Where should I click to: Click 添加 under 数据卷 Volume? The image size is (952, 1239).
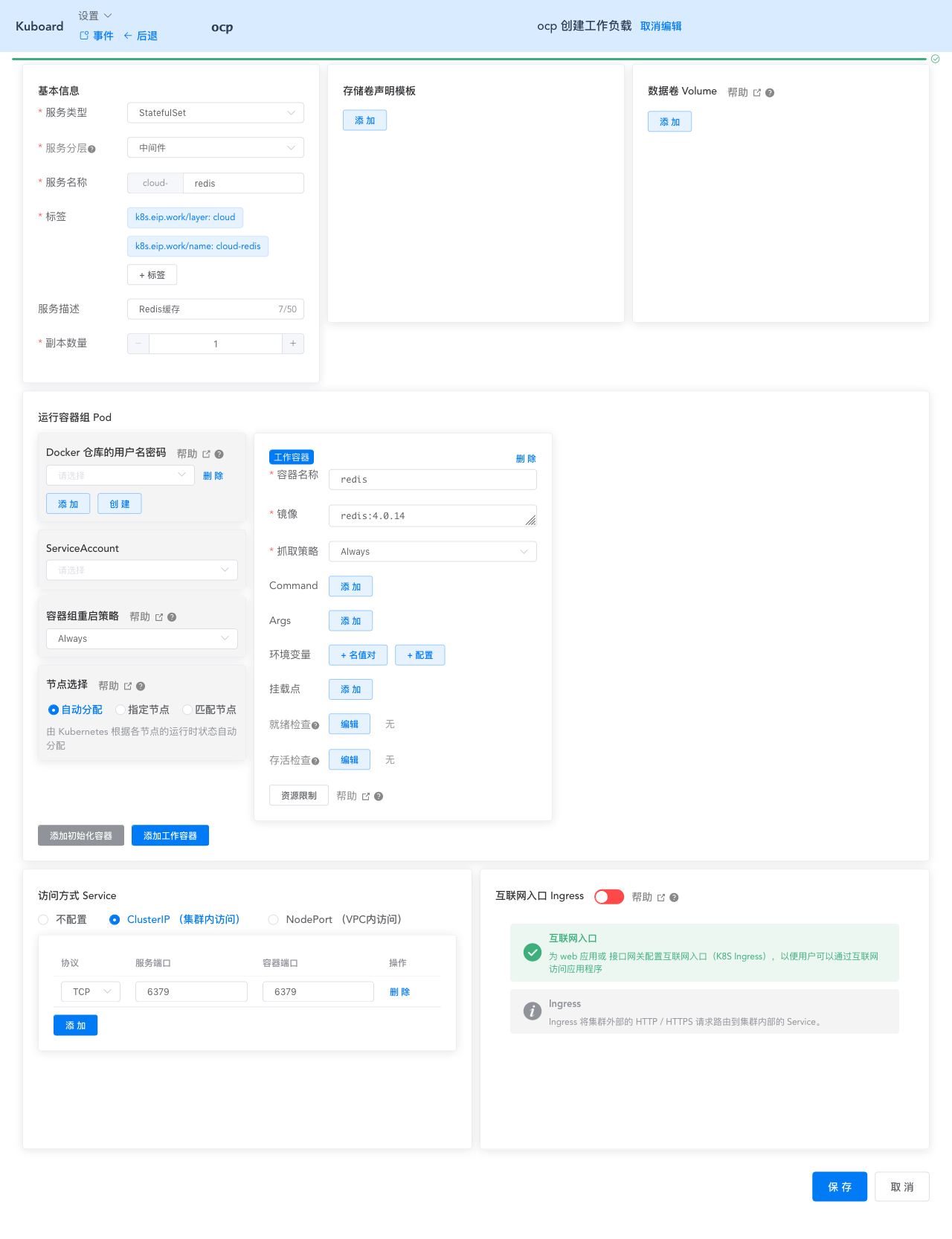click(x=670, y=122)
